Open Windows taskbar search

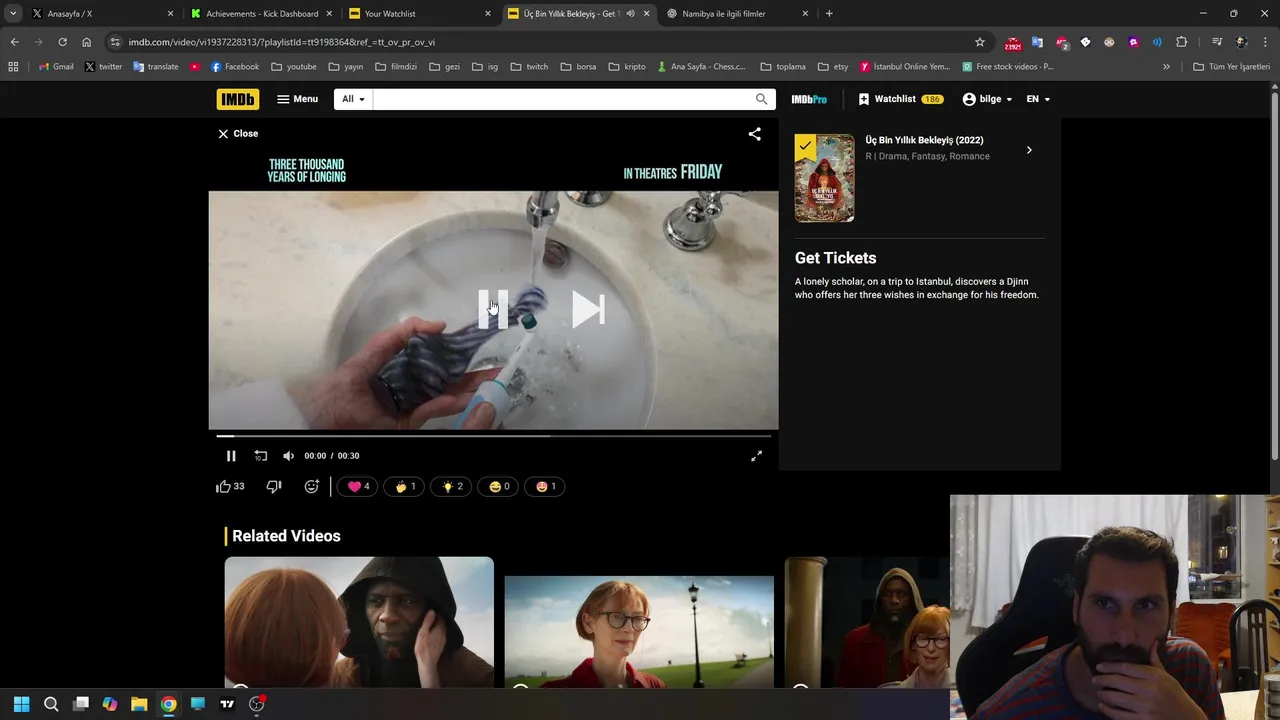[x=51, y=704]
